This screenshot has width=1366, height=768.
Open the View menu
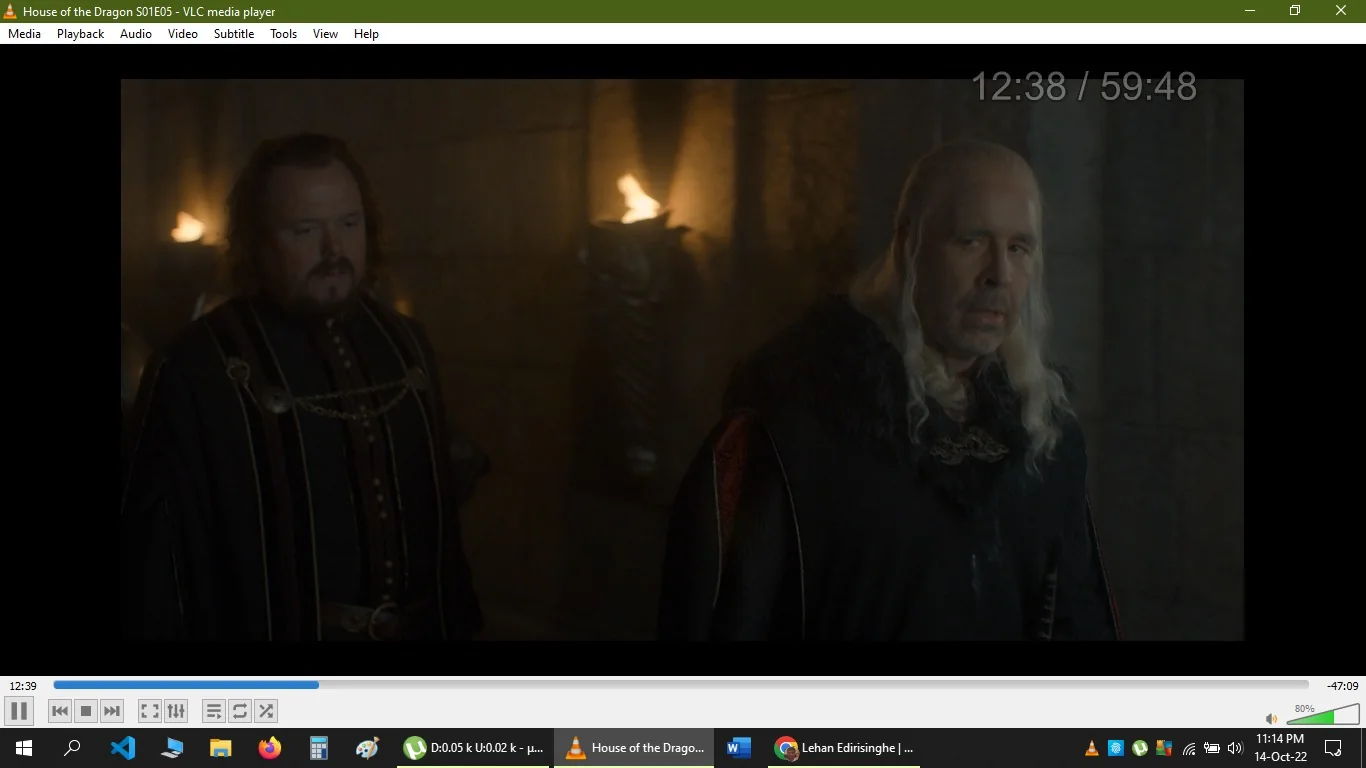[x=326, y=34]
